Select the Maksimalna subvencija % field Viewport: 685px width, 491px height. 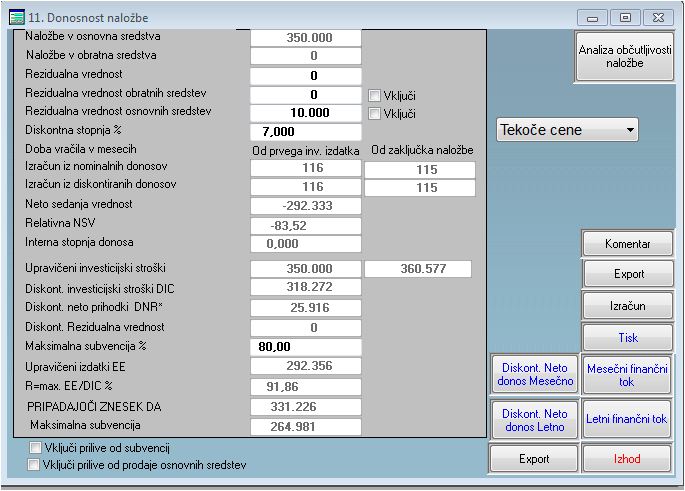click(305, 346)
